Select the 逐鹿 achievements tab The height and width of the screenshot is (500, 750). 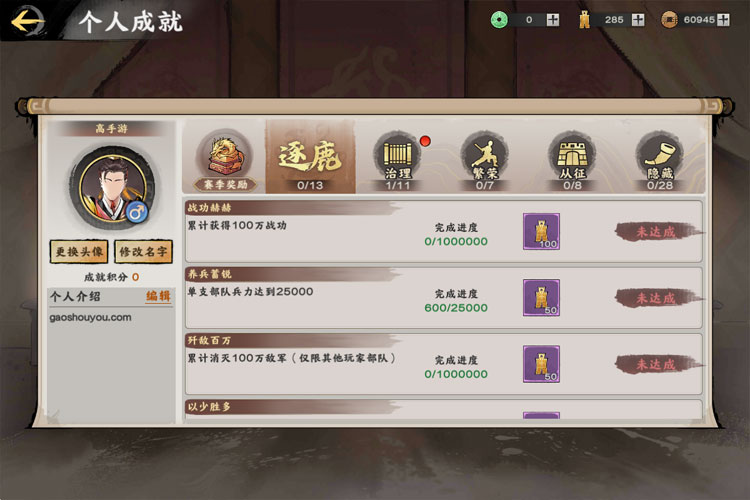click(310, 157)
